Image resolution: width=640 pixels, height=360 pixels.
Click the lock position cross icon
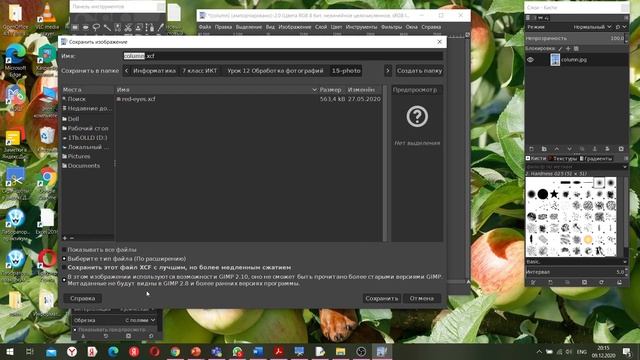pyautogui.click(x=568, y=49)
